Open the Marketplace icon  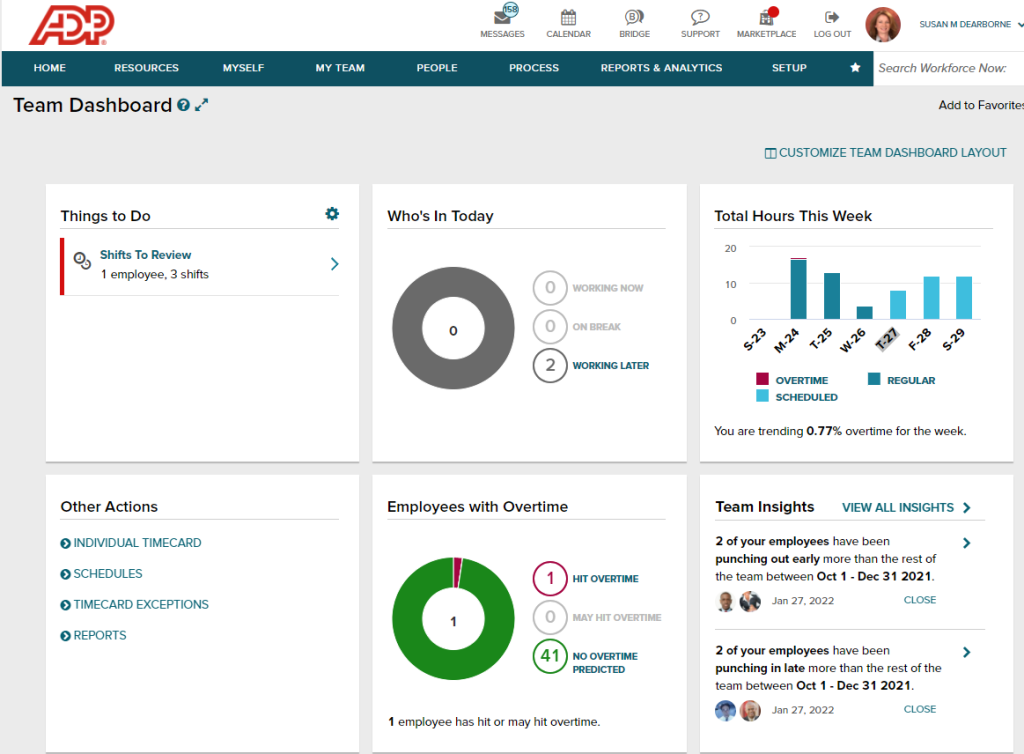tap(765, 17)
